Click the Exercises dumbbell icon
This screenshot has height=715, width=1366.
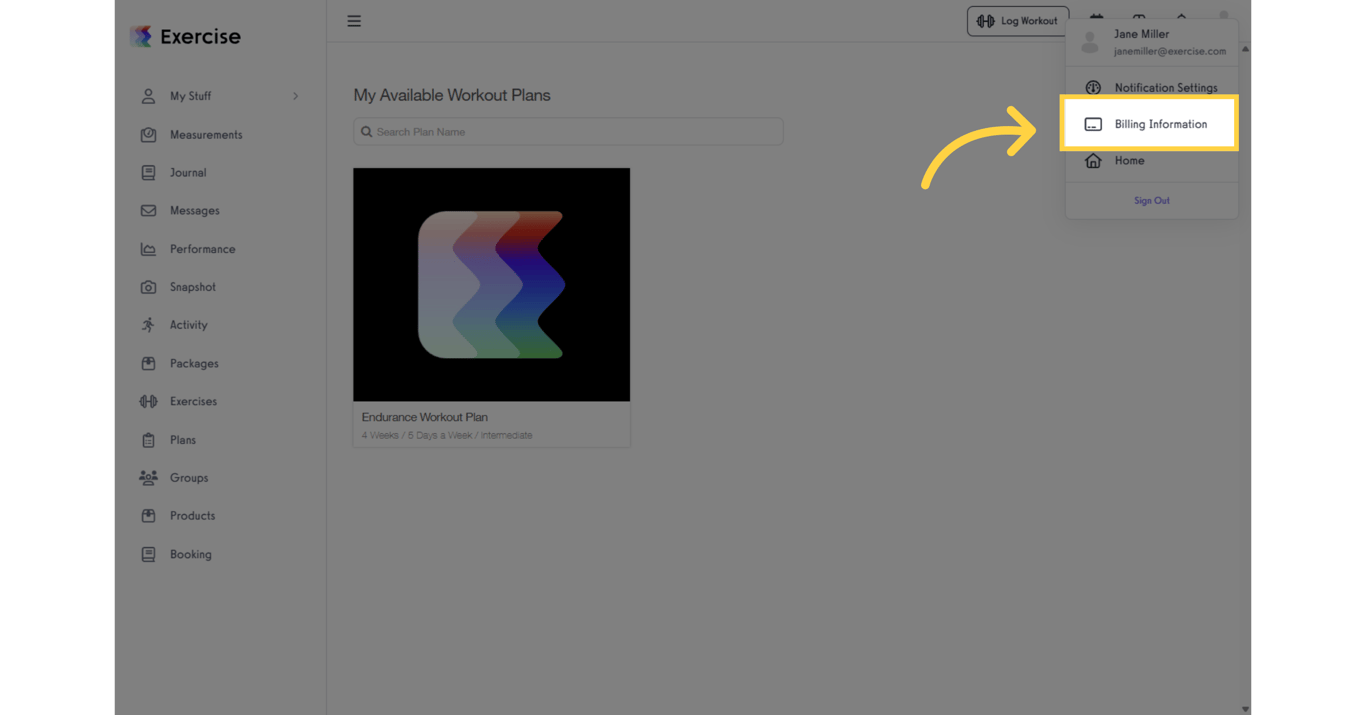[147, 401]
